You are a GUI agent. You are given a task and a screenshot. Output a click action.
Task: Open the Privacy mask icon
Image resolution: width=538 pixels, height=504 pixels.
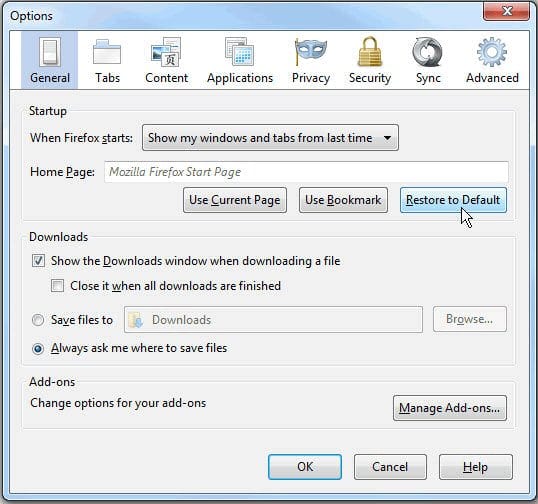click(x=311, y=52)
